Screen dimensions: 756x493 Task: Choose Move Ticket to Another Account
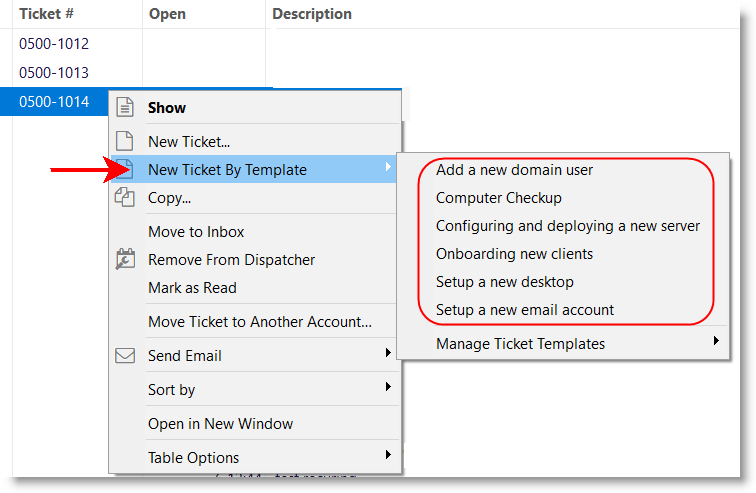pyautogui.click(x=259, y=321)
